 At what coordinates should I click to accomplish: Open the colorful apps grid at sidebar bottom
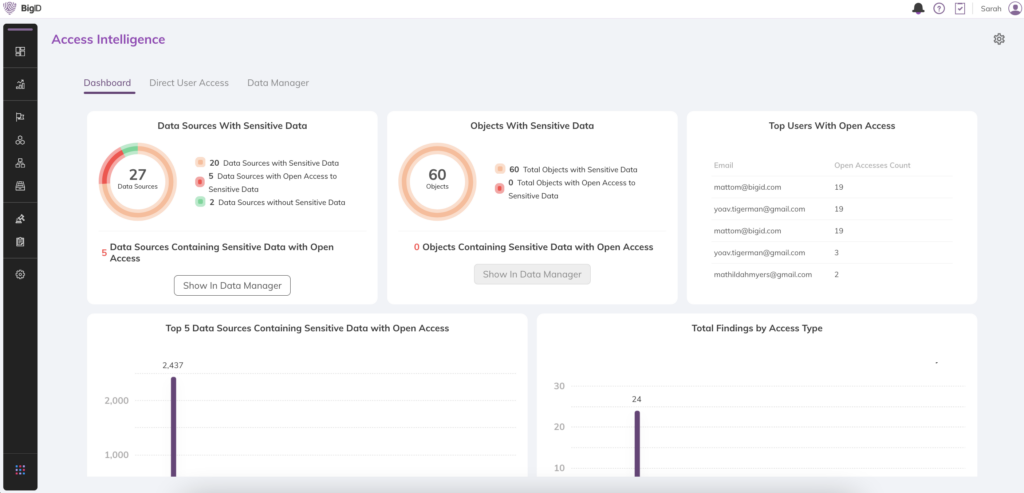[x=20, y=469]
